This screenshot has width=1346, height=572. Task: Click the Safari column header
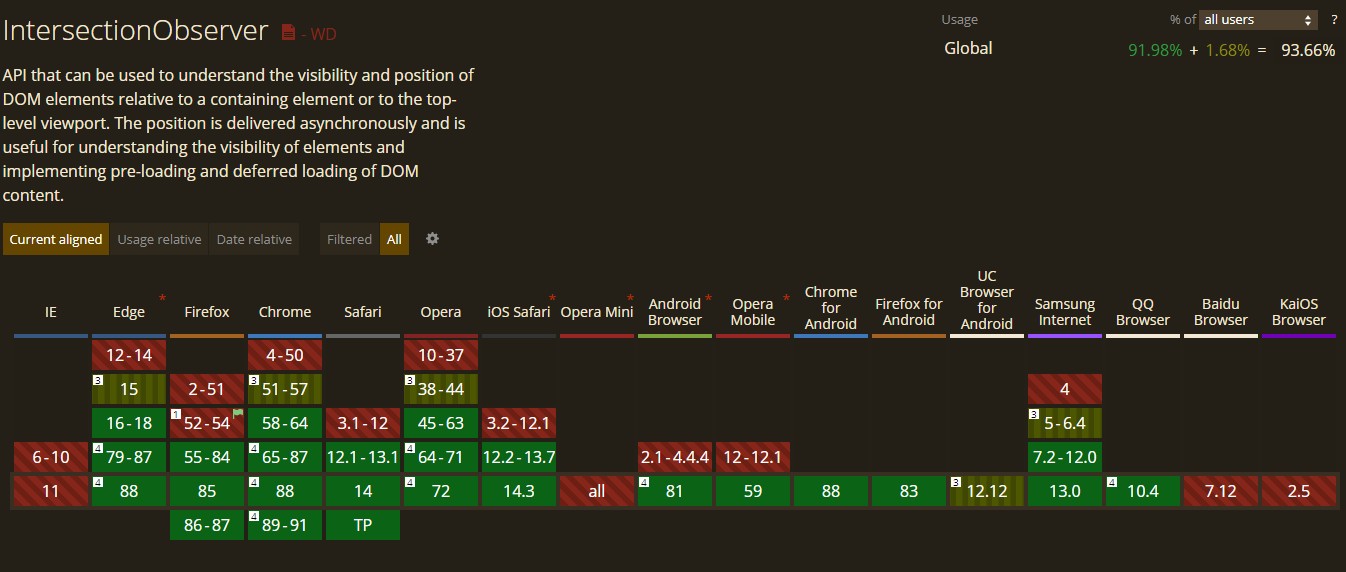tap(363, 312)
